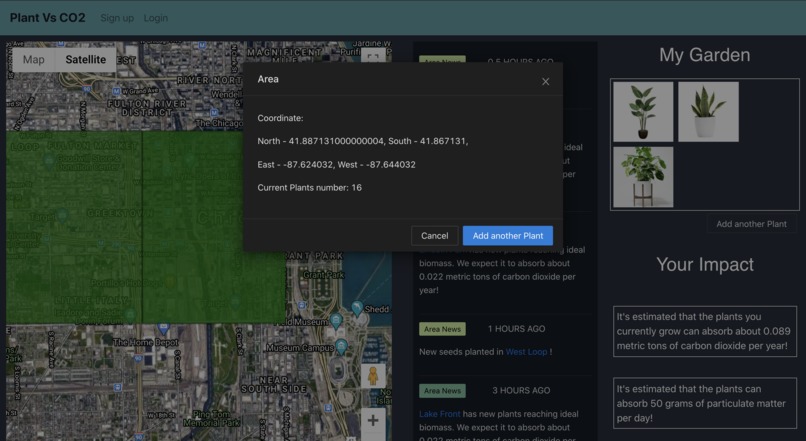Click the My Garden heading
Screen dimensions: 806x441
[x=705, y=55]
